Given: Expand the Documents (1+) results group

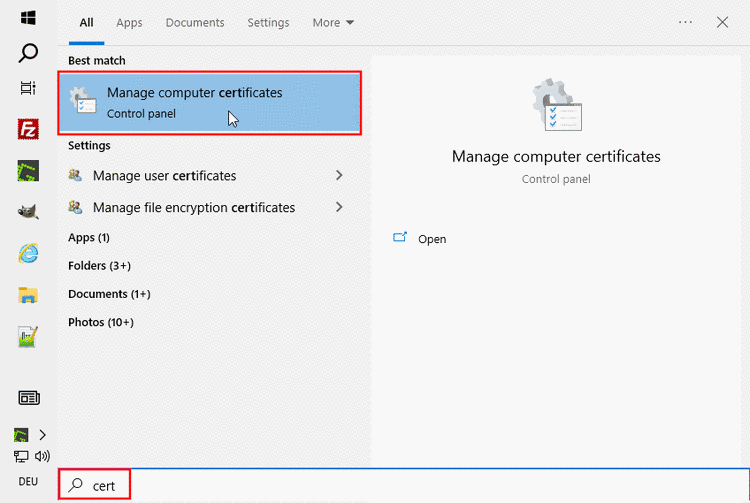Looking at the screenshot, I should point(110,294).
